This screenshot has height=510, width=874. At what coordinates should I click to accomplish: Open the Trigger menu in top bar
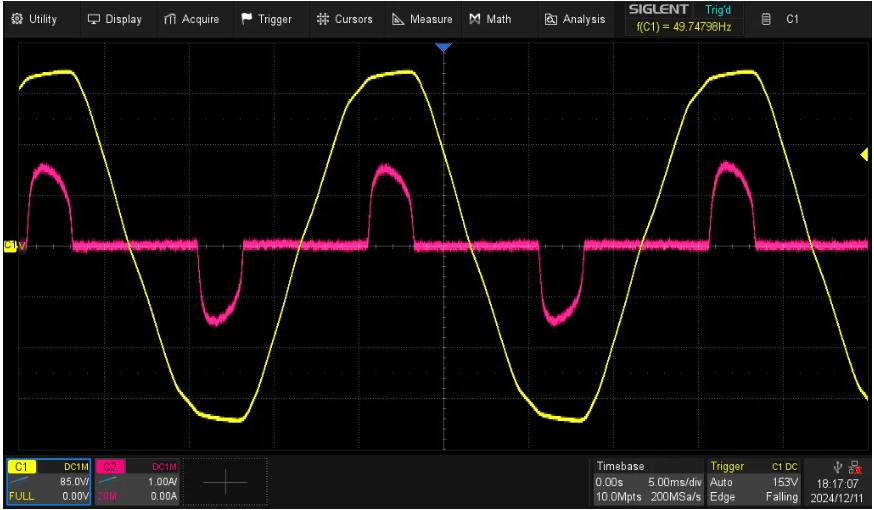click(x=266, y=19)
